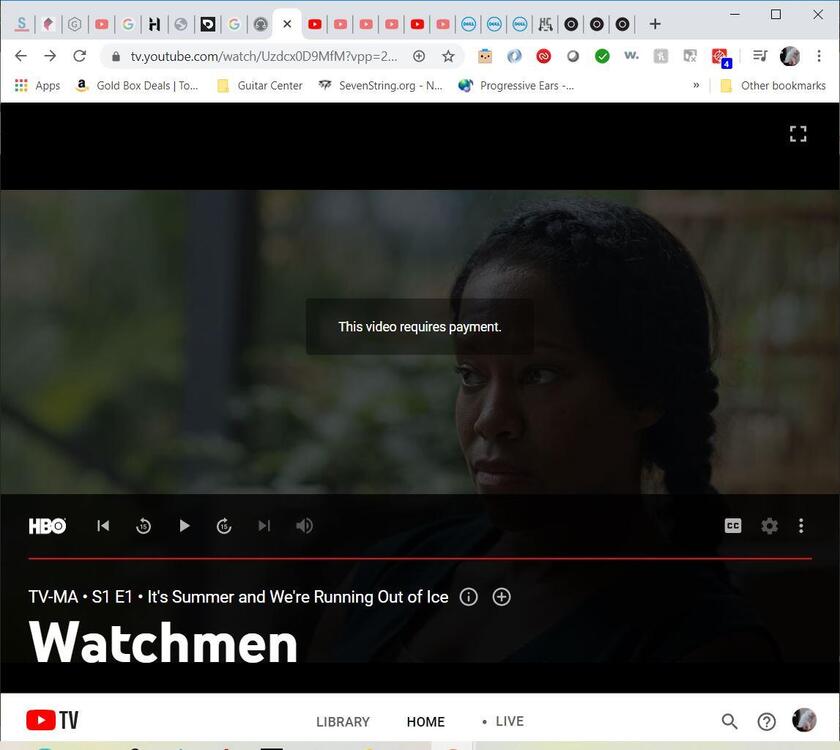
Task: Click the HBO channel logo
Action: point(47,525)
